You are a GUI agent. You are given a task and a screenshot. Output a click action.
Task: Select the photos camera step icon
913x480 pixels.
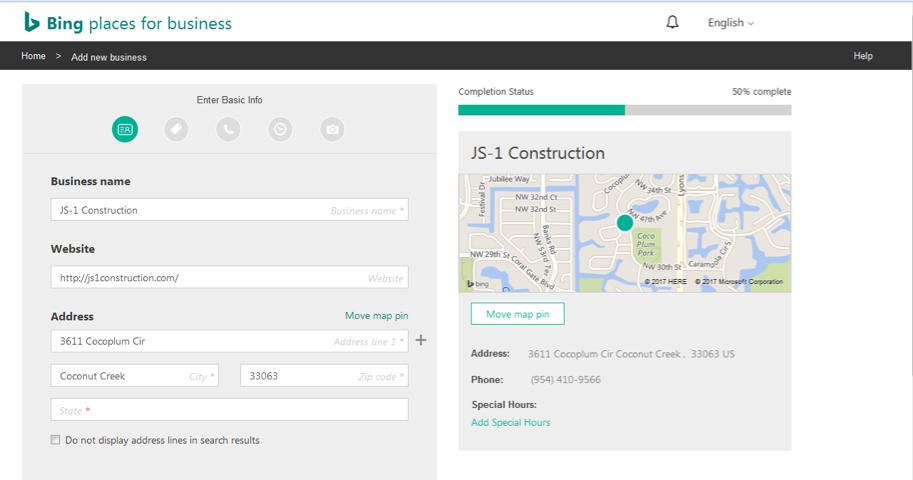coord(332,129)
